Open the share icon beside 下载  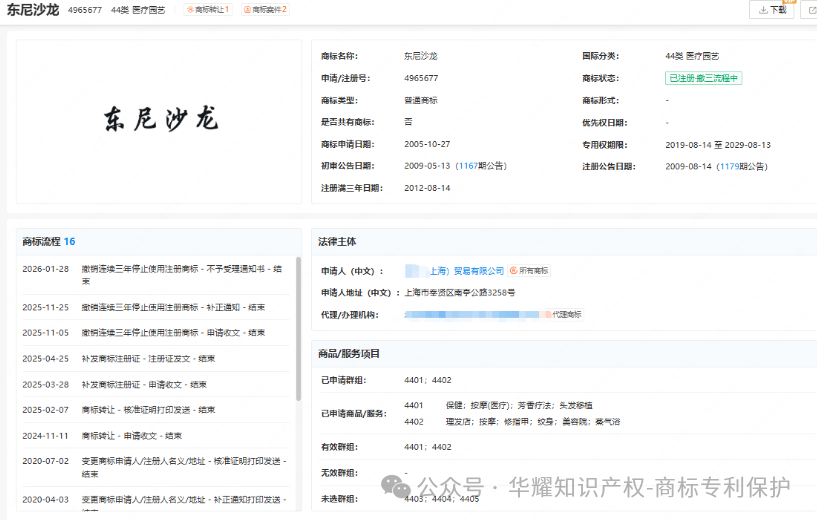click(x=810, y=10)
